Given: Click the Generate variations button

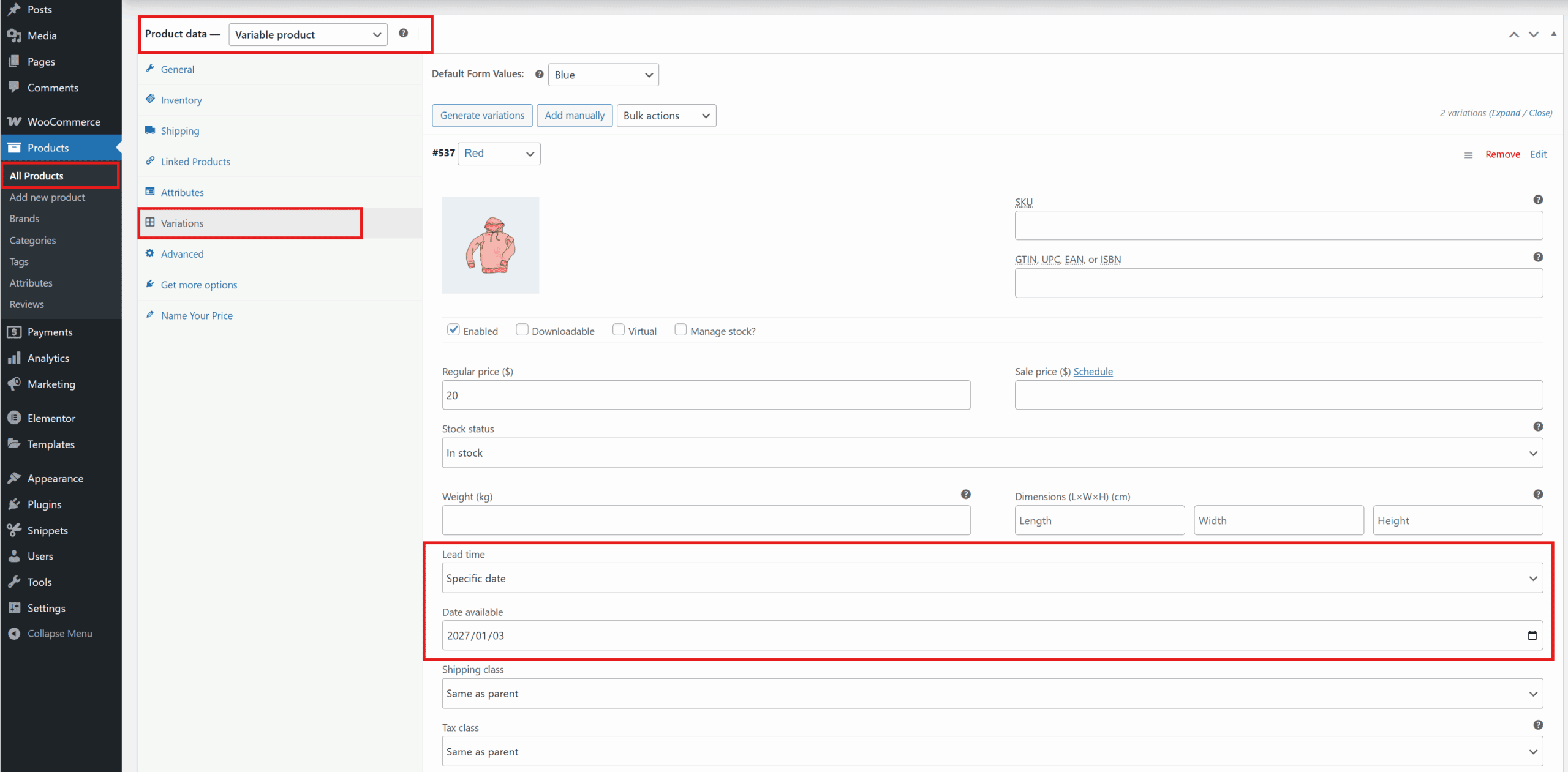Looking at the screenshot, I should [x=482, y=116].
